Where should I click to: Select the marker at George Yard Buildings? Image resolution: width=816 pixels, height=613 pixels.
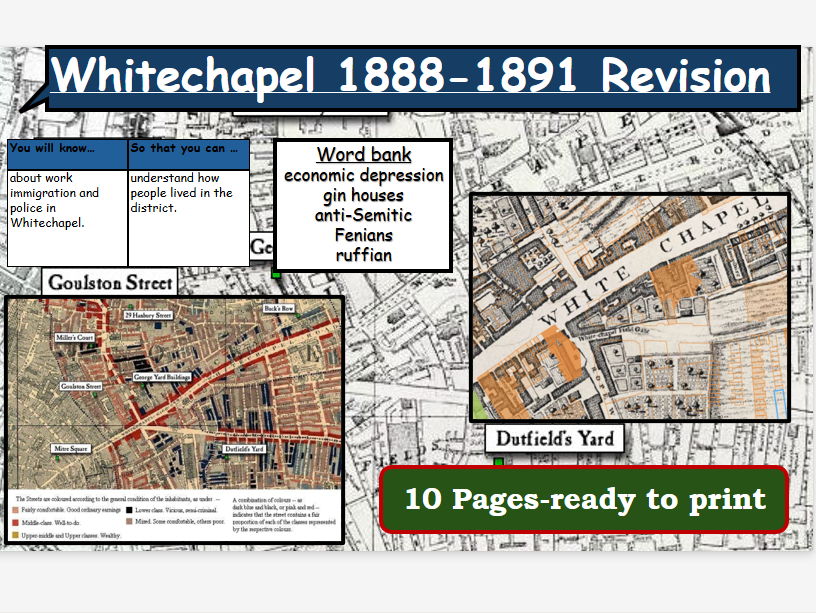143,384
